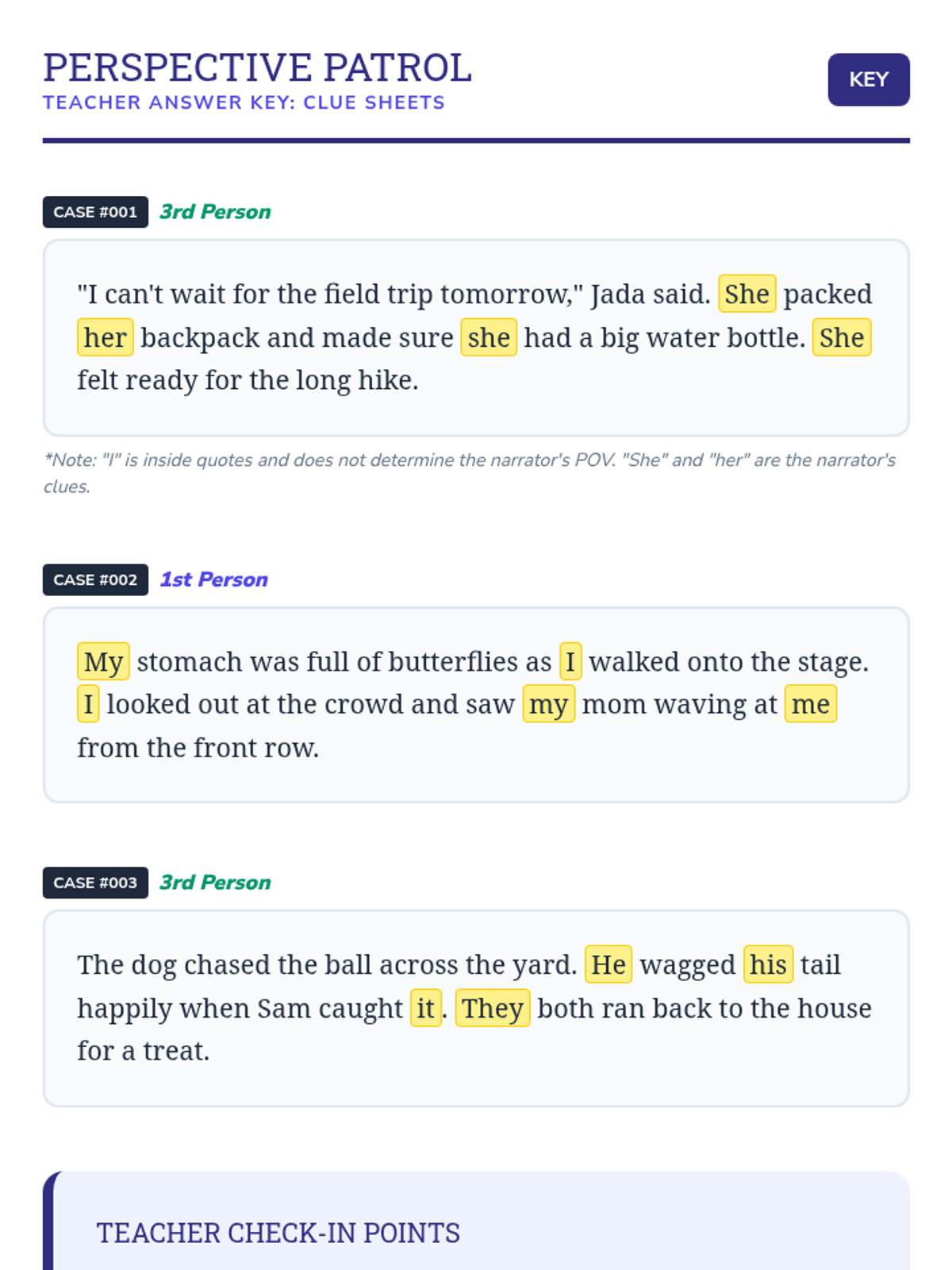Click highlighted 'He' before wagged
This screenshot has height=1270, width=952.
tap(608, 965)
